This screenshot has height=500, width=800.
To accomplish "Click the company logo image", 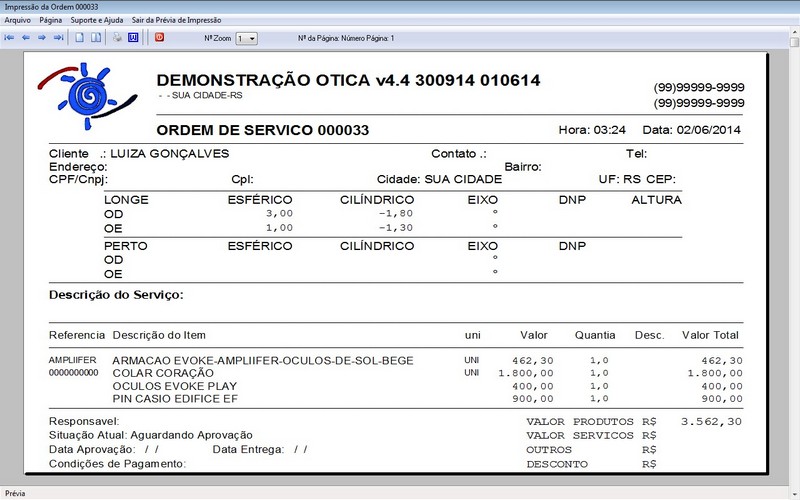I will (x=87, y=96).
